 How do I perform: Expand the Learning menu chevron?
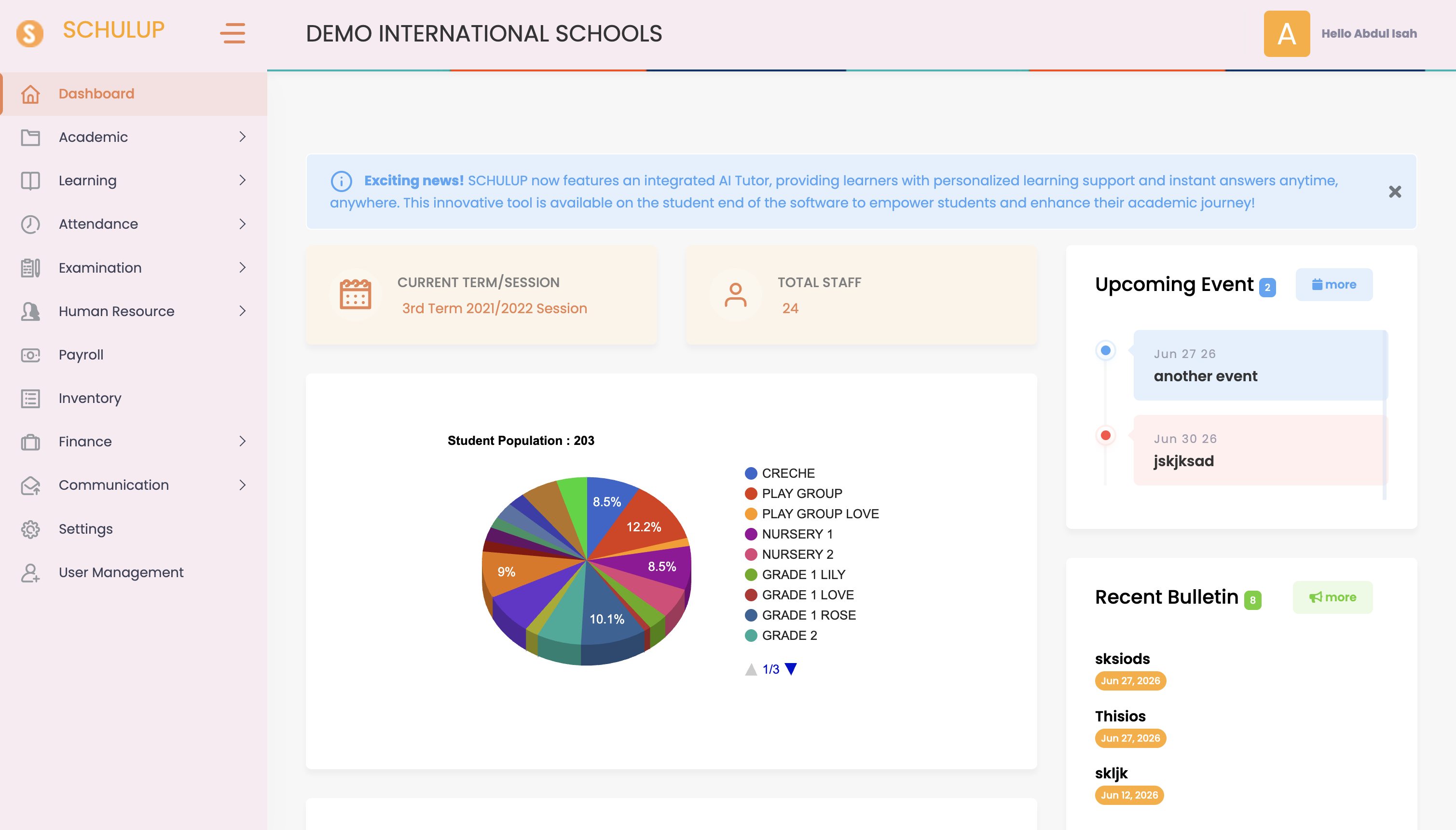coord(242,180)
